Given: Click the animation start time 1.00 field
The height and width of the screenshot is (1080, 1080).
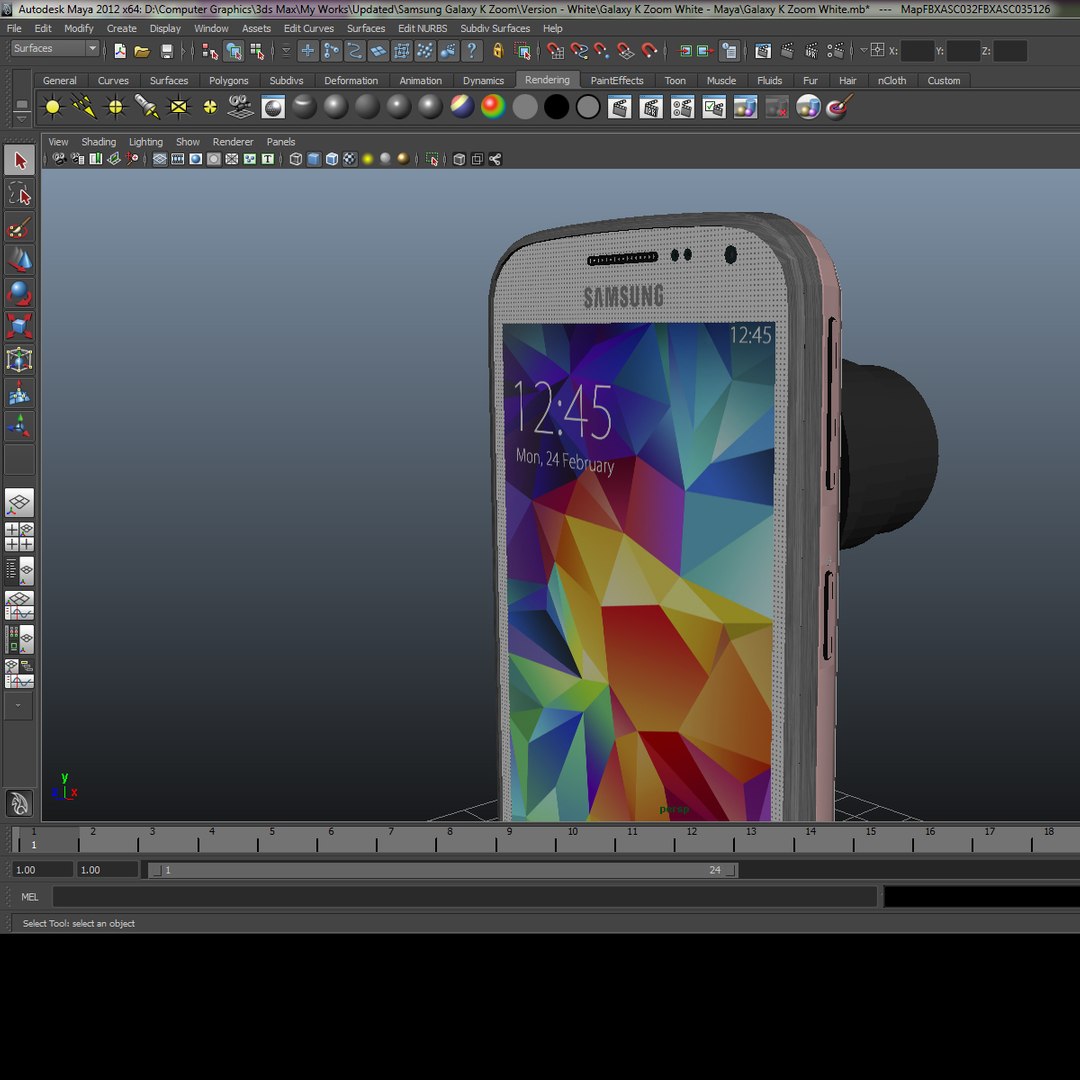Looking at the screenshot, I should 42,870.
